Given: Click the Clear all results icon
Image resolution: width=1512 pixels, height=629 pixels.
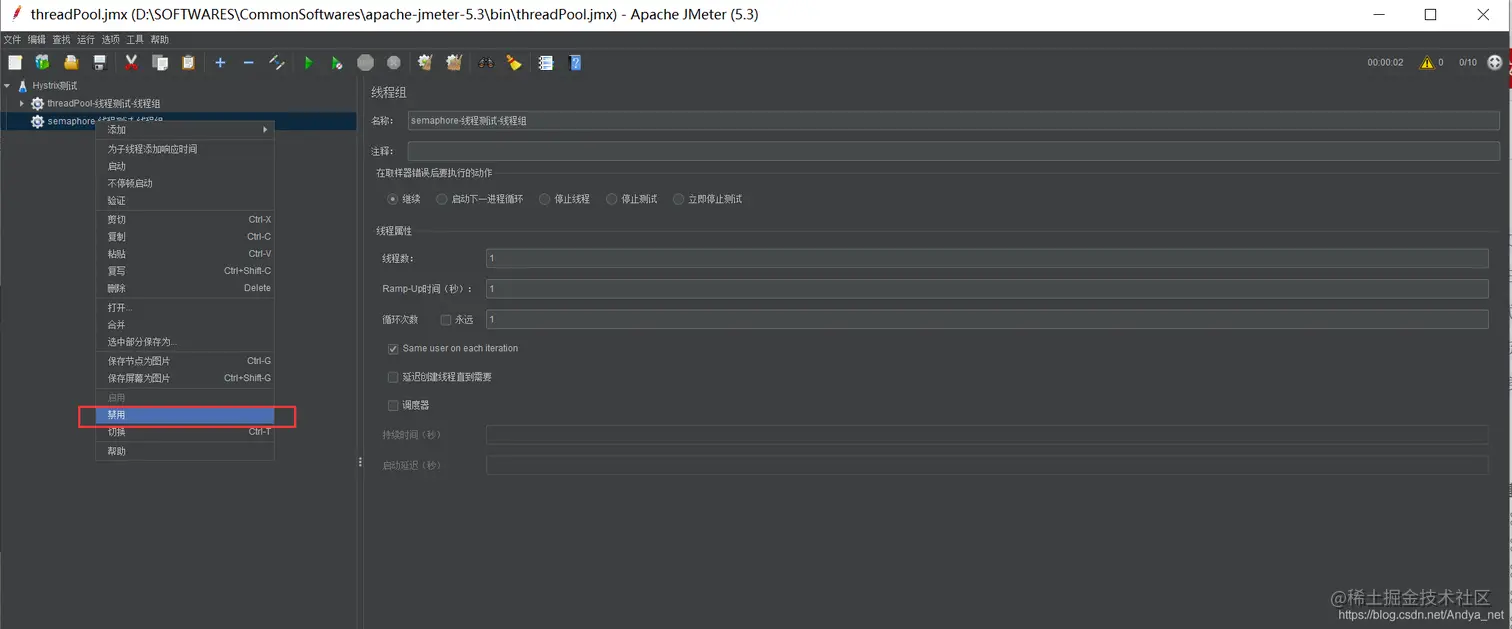Looking at the screenshot, I should pyautogui.click(x=454, y=62).
